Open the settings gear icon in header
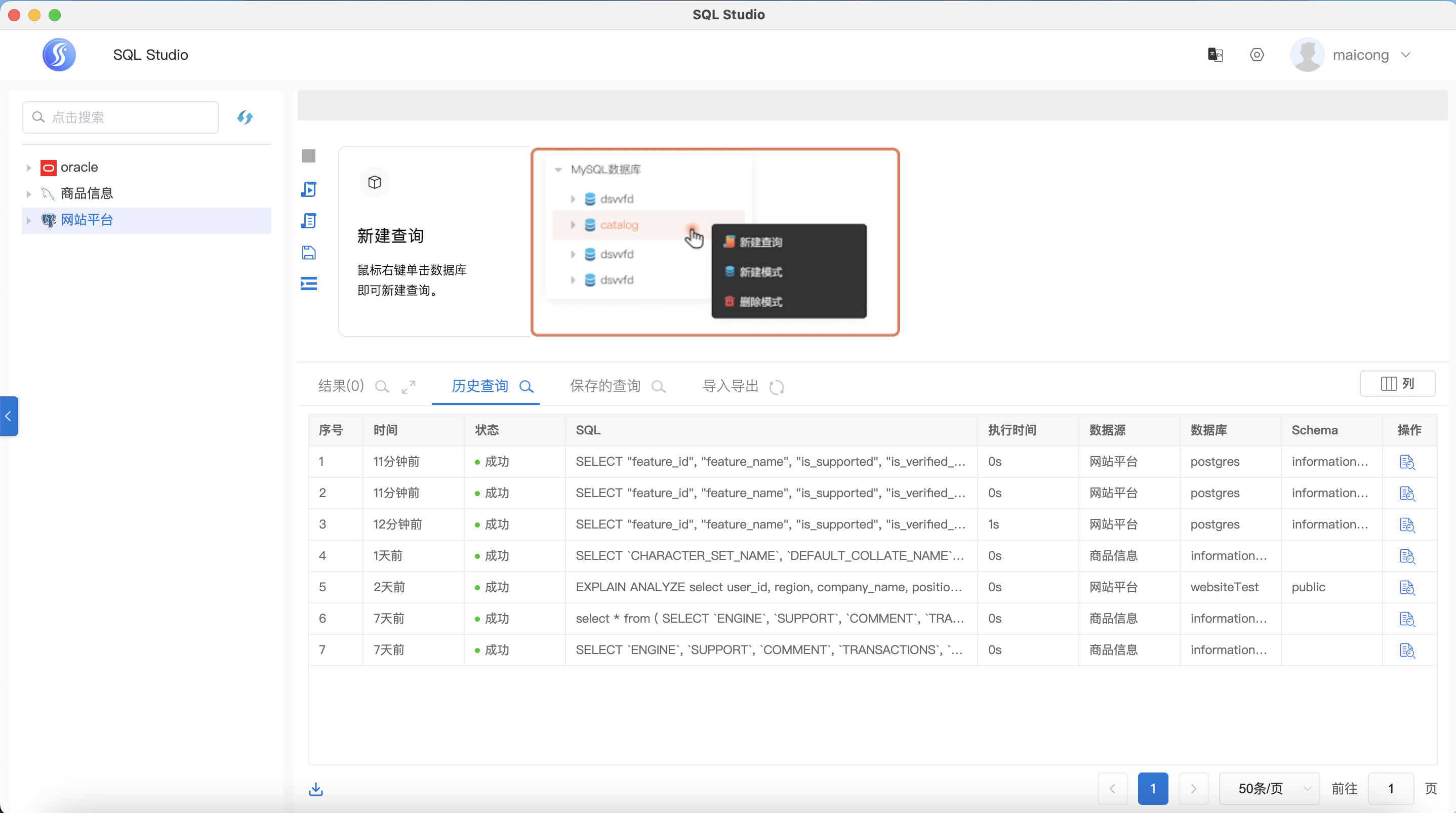 1257,55
